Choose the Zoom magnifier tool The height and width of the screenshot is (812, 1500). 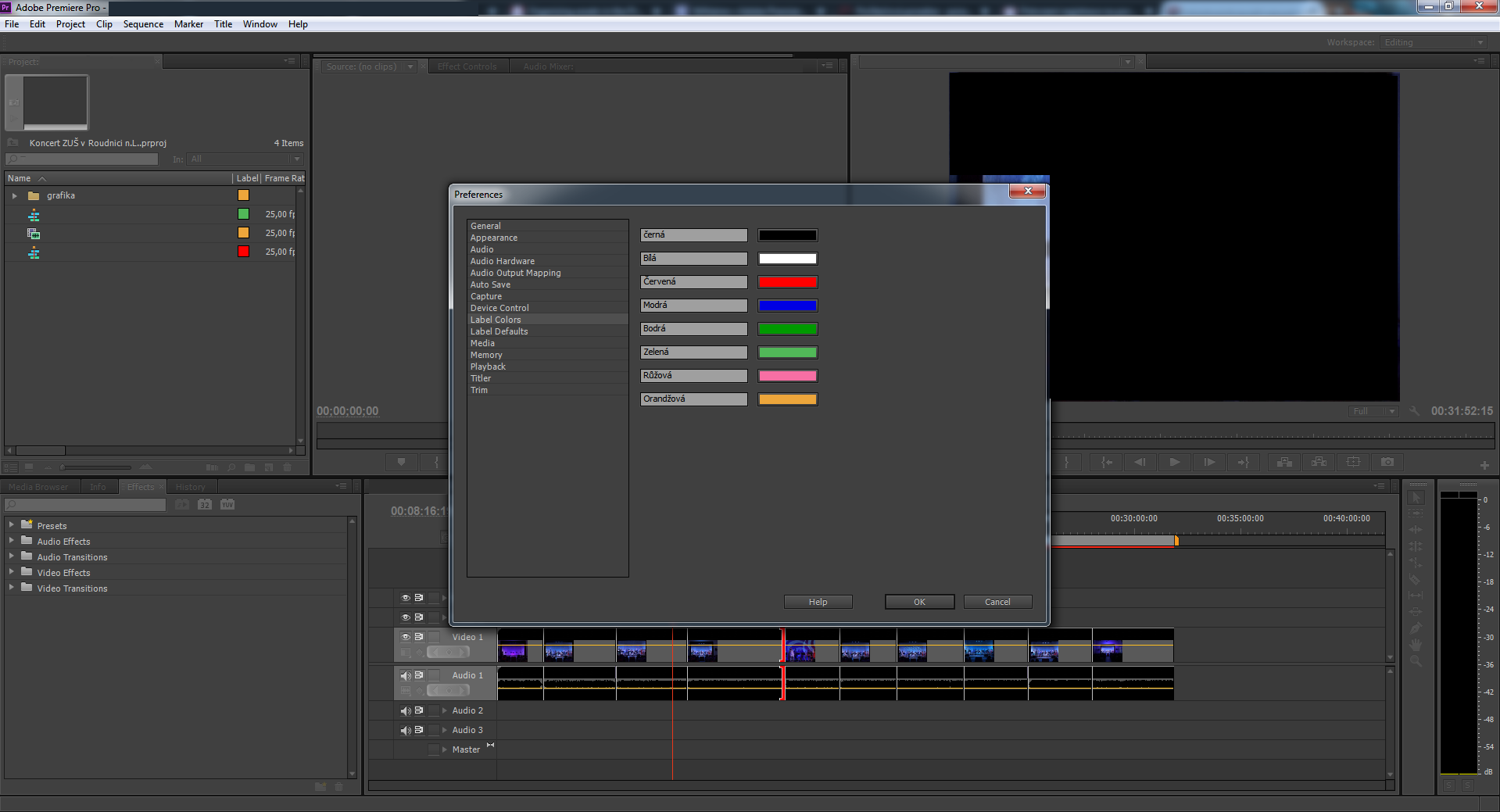(x=1415, y=661)
